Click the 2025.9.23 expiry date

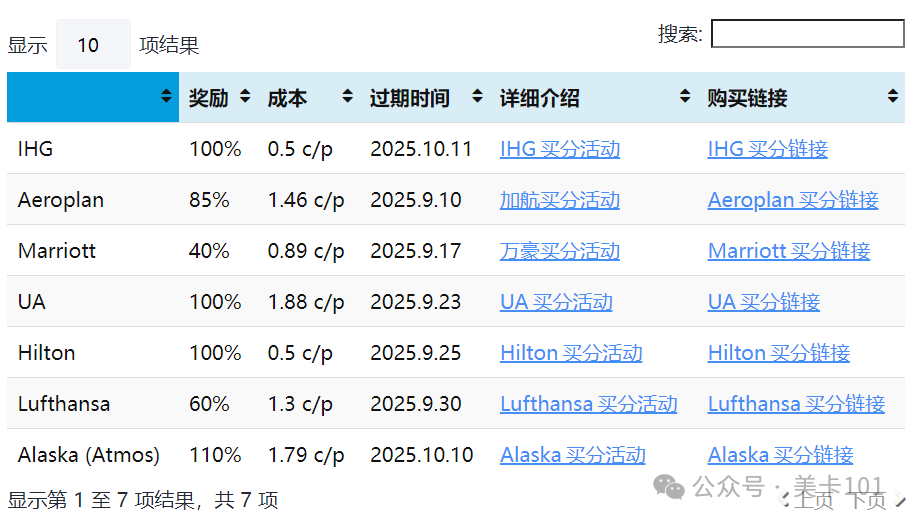tap(416, 302)
